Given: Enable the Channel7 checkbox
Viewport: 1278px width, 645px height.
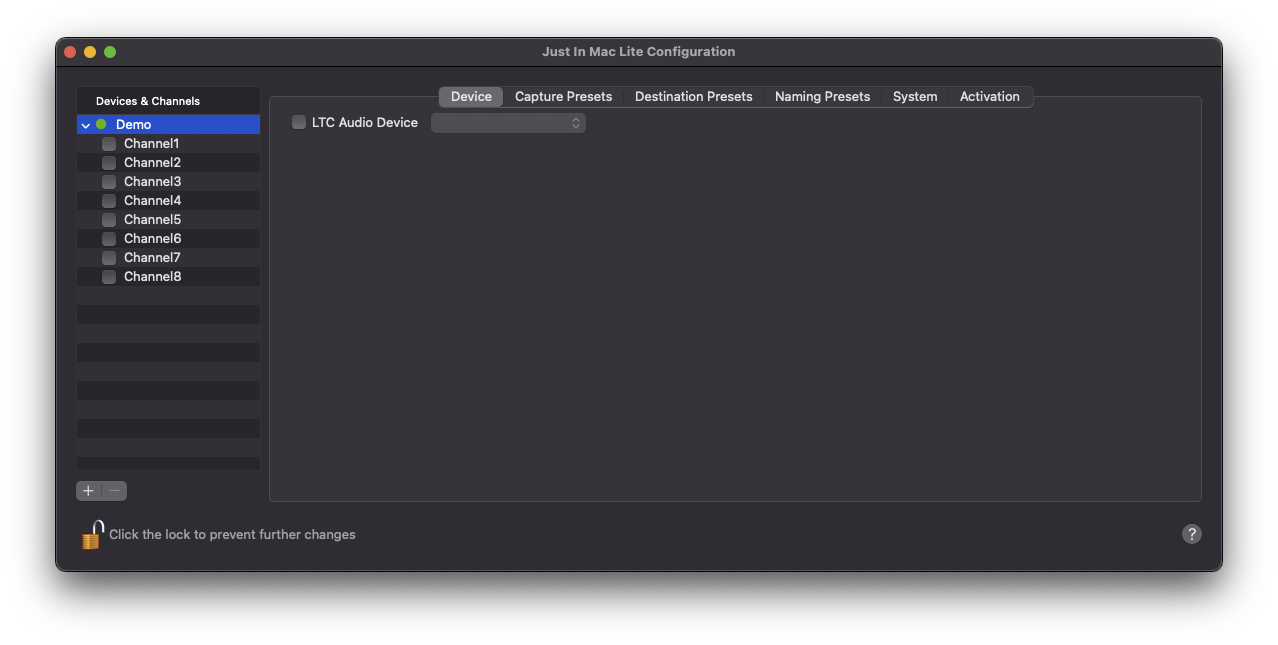Looking at the screenshot, I should pyautogui.click(x=109, y=258).
